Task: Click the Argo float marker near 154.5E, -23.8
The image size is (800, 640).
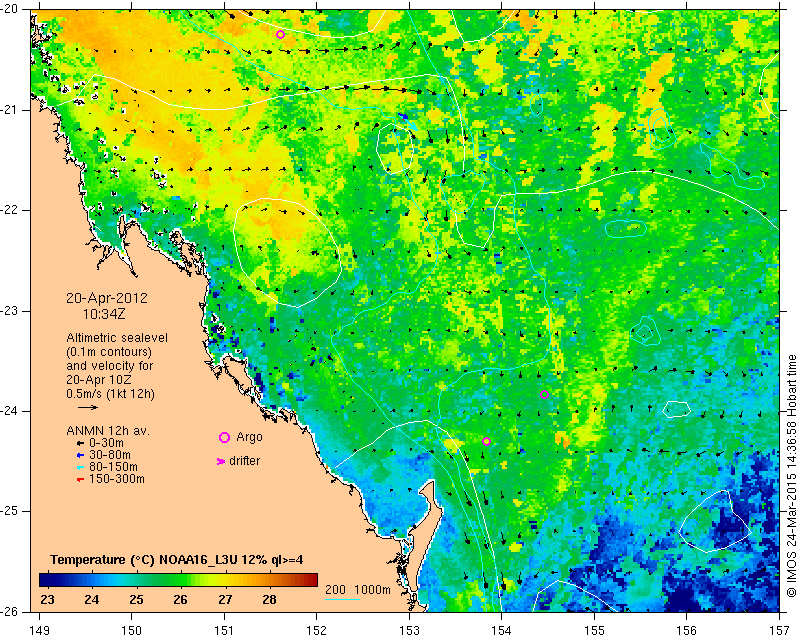Action: coord(544,394)
